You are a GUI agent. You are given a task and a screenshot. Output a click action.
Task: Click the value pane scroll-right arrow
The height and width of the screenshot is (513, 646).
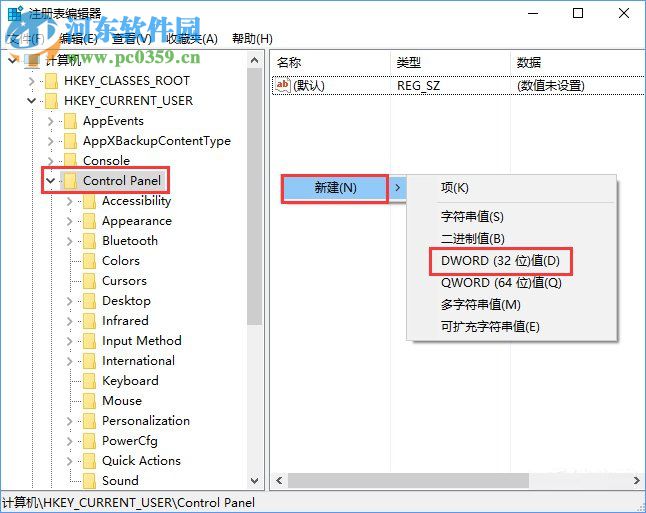click(637, 480)
